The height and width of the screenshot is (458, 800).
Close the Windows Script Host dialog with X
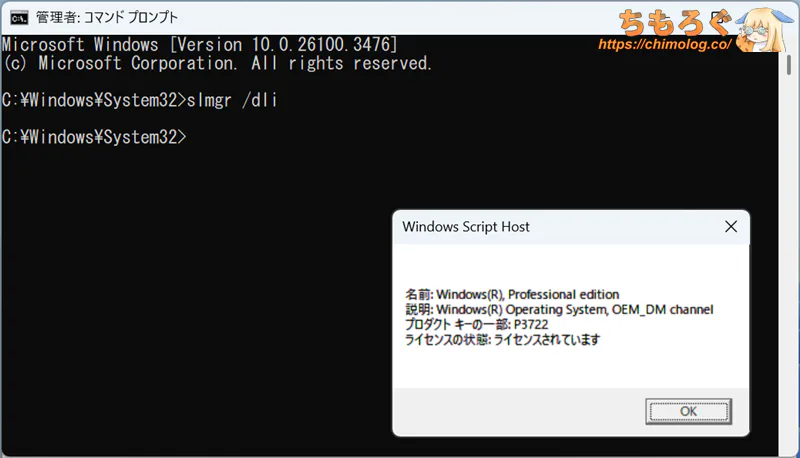pyautogui.click(x=732, y=227)
